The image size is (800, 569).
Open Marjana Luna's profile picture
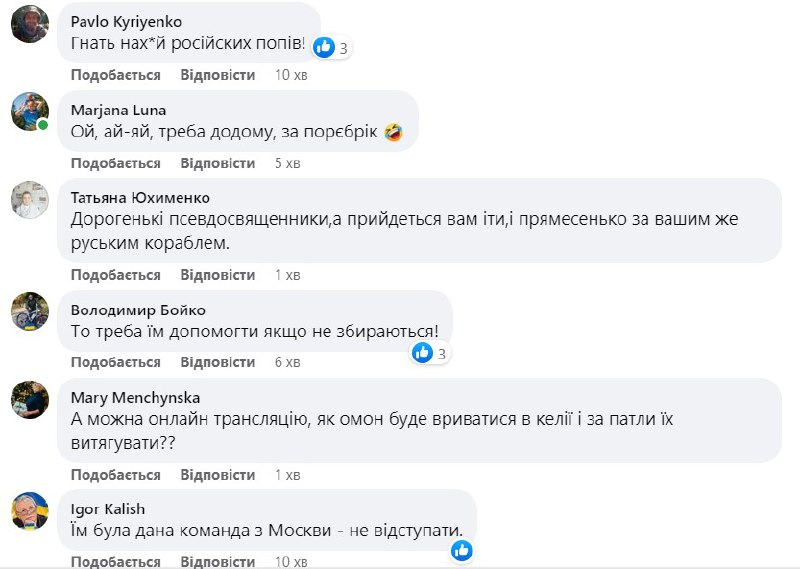[x=30, y=111]
